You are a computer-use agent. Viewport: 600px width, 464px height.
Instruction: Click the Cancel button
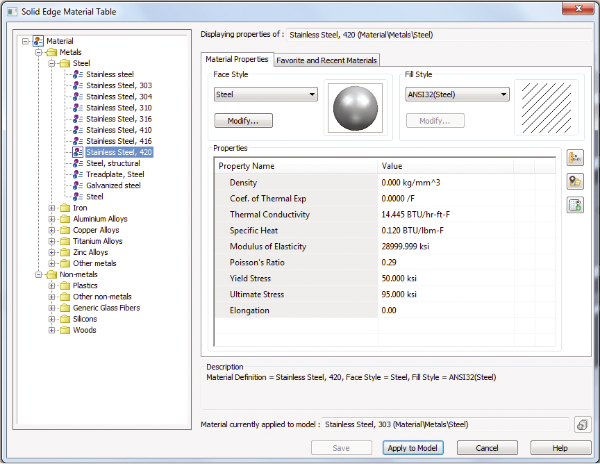pos(487,448)
